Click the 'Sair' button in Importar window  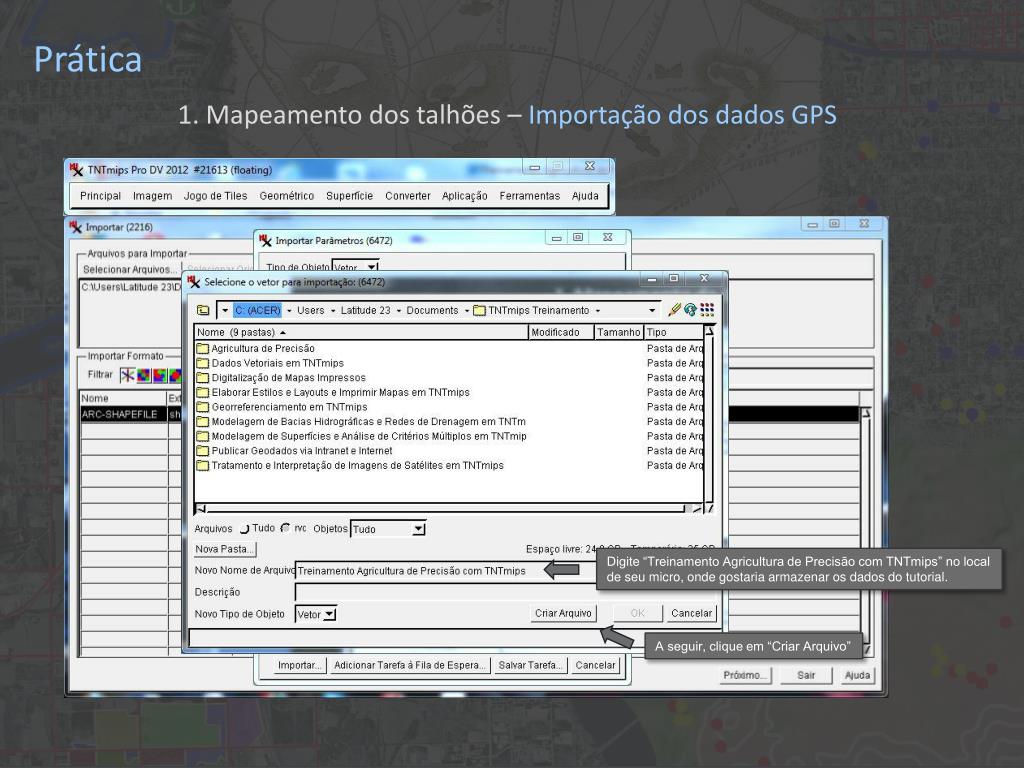pyautogui.click(x=806, y=675)
